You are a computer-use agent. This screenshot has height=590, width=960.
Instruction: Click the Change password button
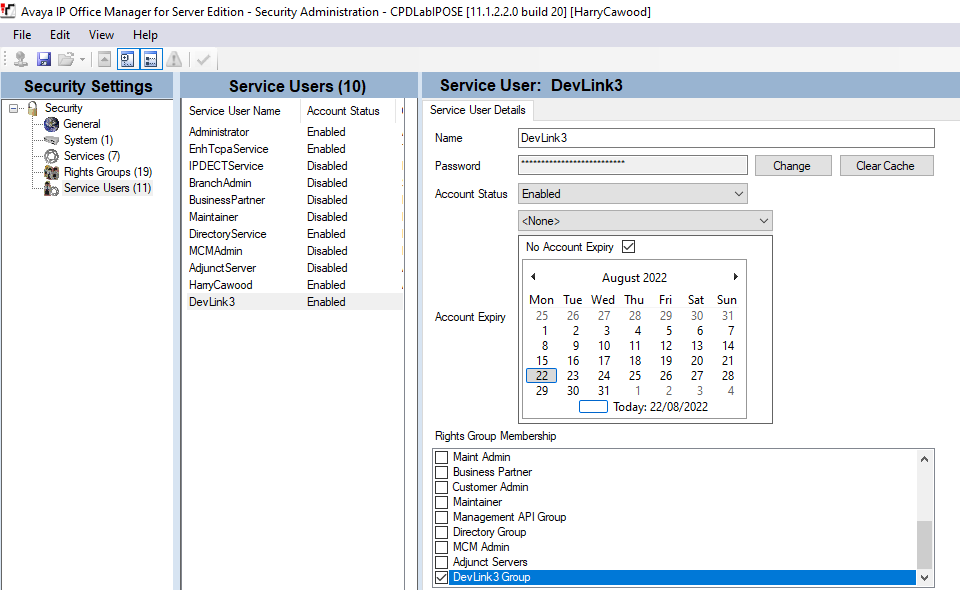(793, 166)
